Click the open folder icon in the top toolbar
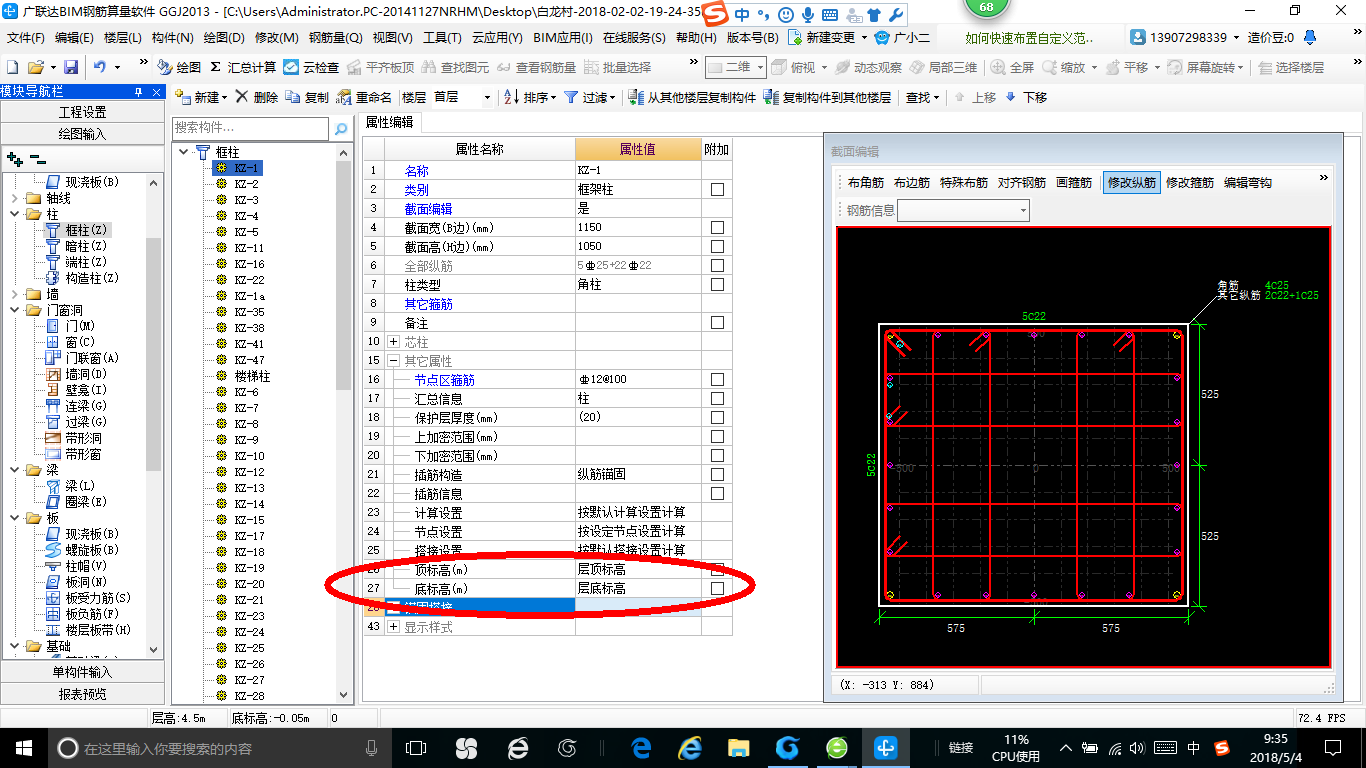This screenshot has width=1366, height=768. point(35,67)
